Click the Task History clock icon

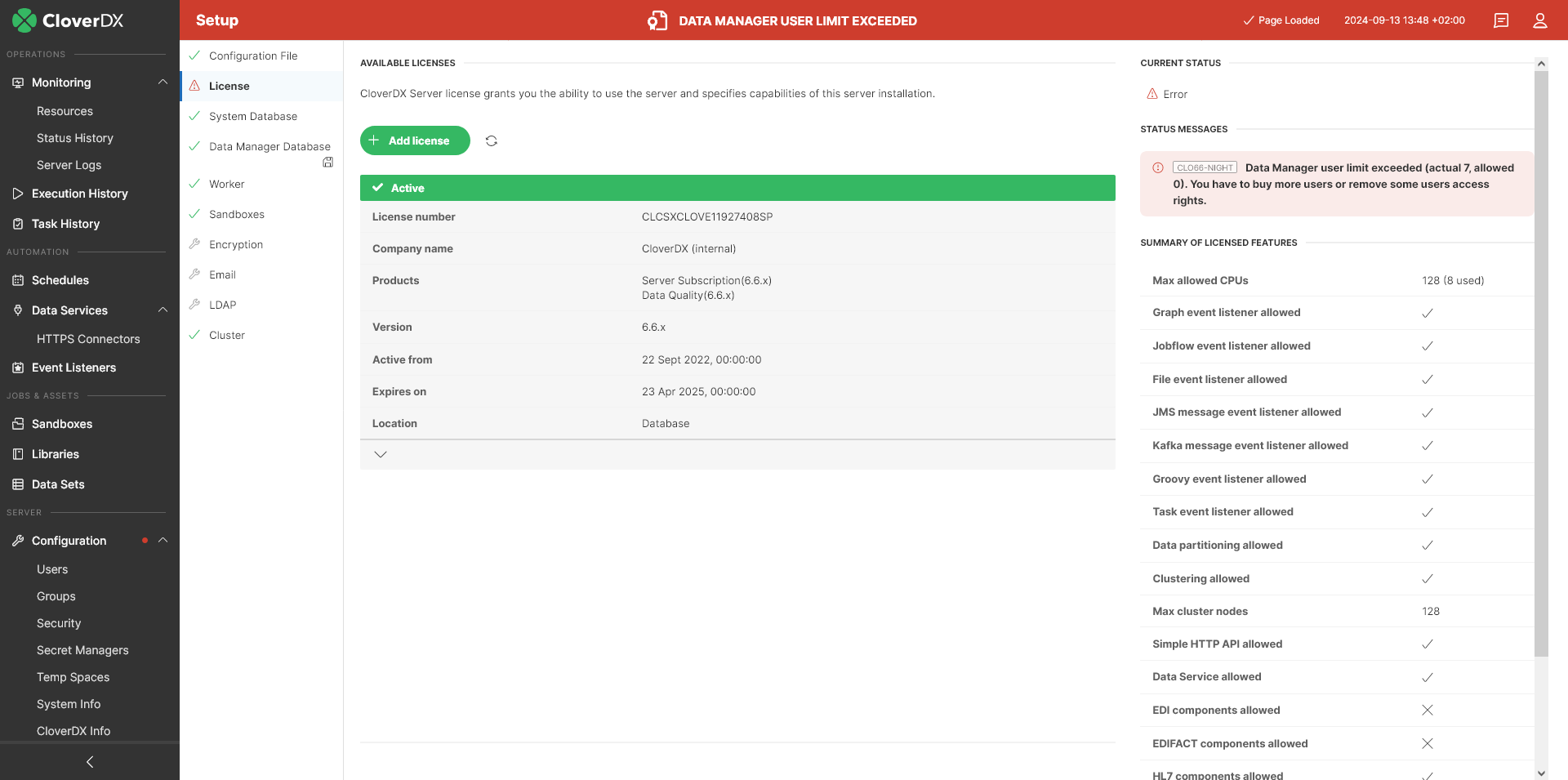17,223
